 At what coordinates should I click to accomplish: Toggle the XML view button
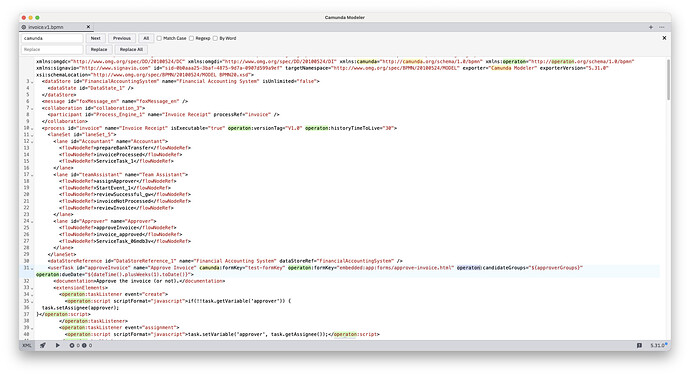point(27,346)
